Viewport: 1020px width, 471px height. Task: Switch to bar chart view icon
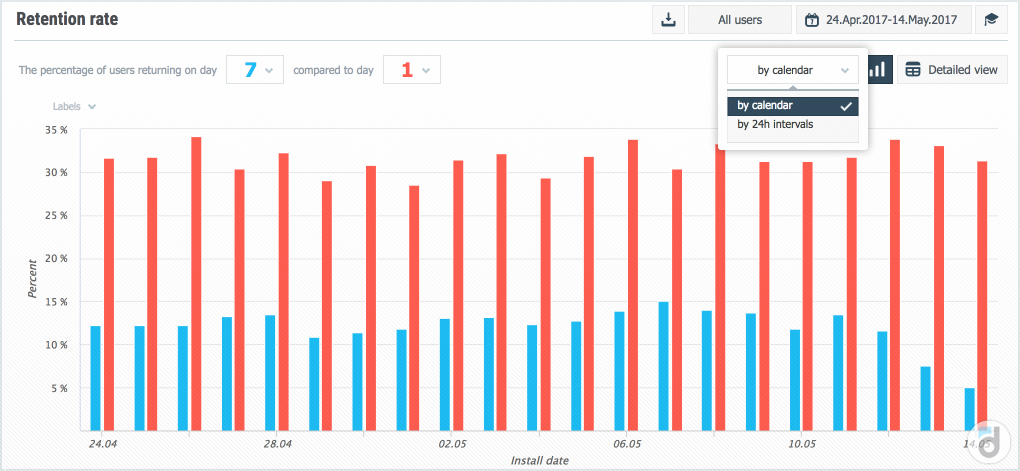878,70
